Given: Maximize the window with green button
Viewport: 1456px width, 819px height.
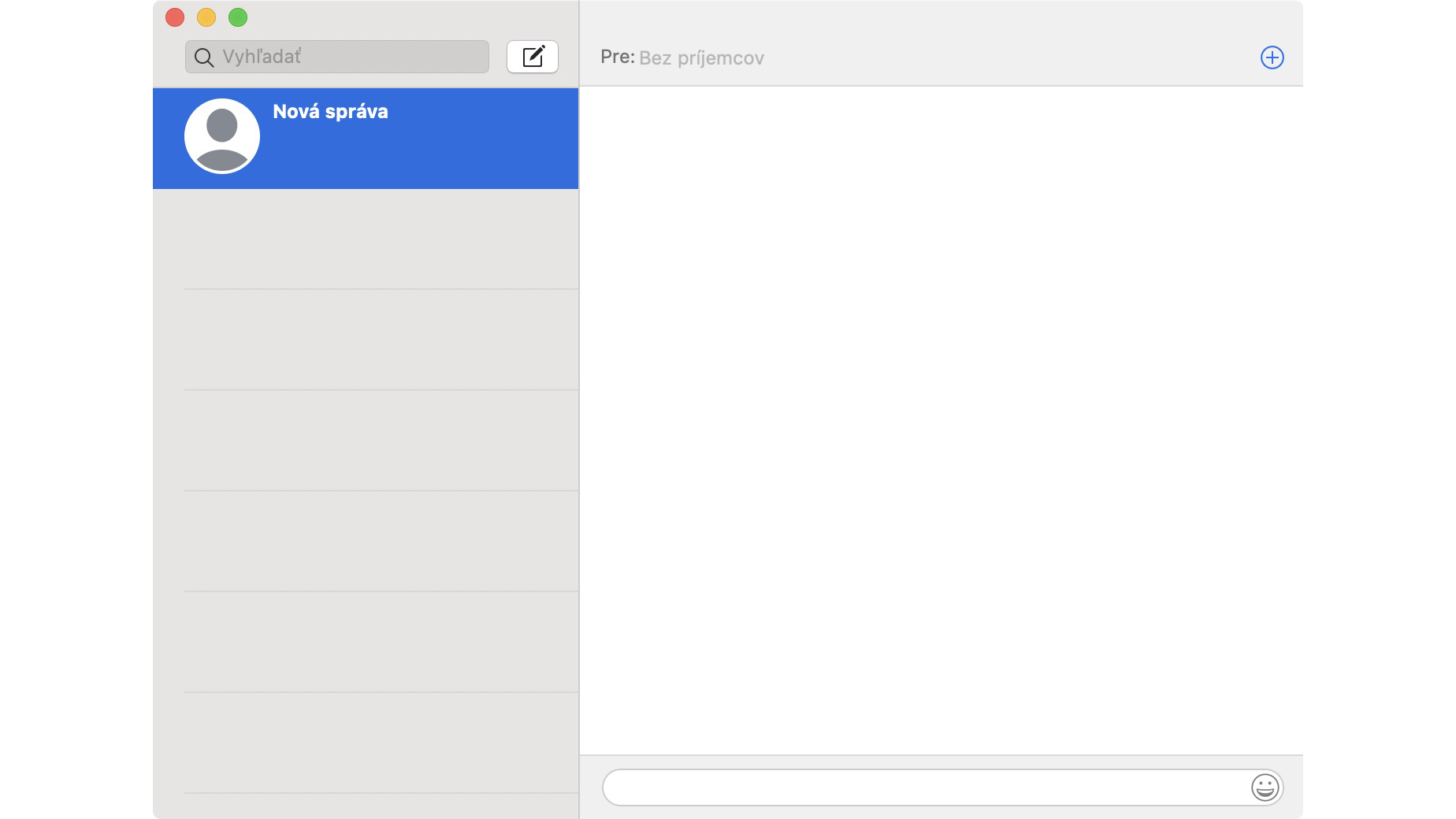Looking at the screenshot, I should 238,17.
